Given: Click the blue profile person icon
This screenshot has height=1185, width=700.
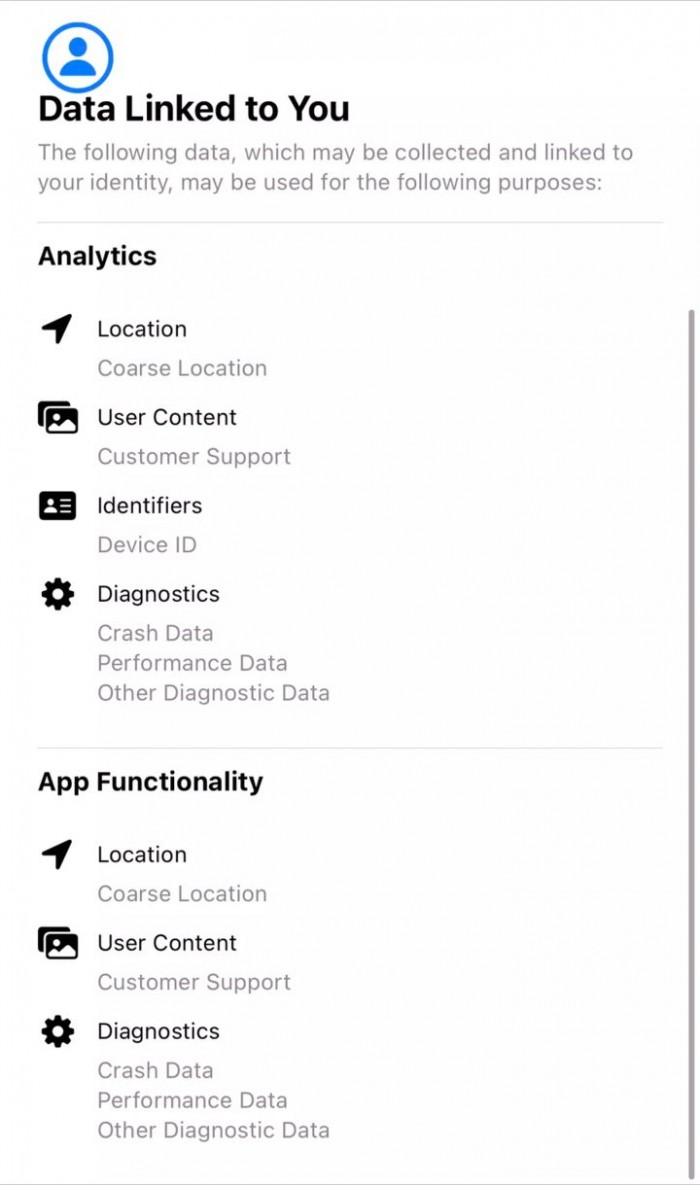Looking at the screenshot, I should click(x=77, y=58).
